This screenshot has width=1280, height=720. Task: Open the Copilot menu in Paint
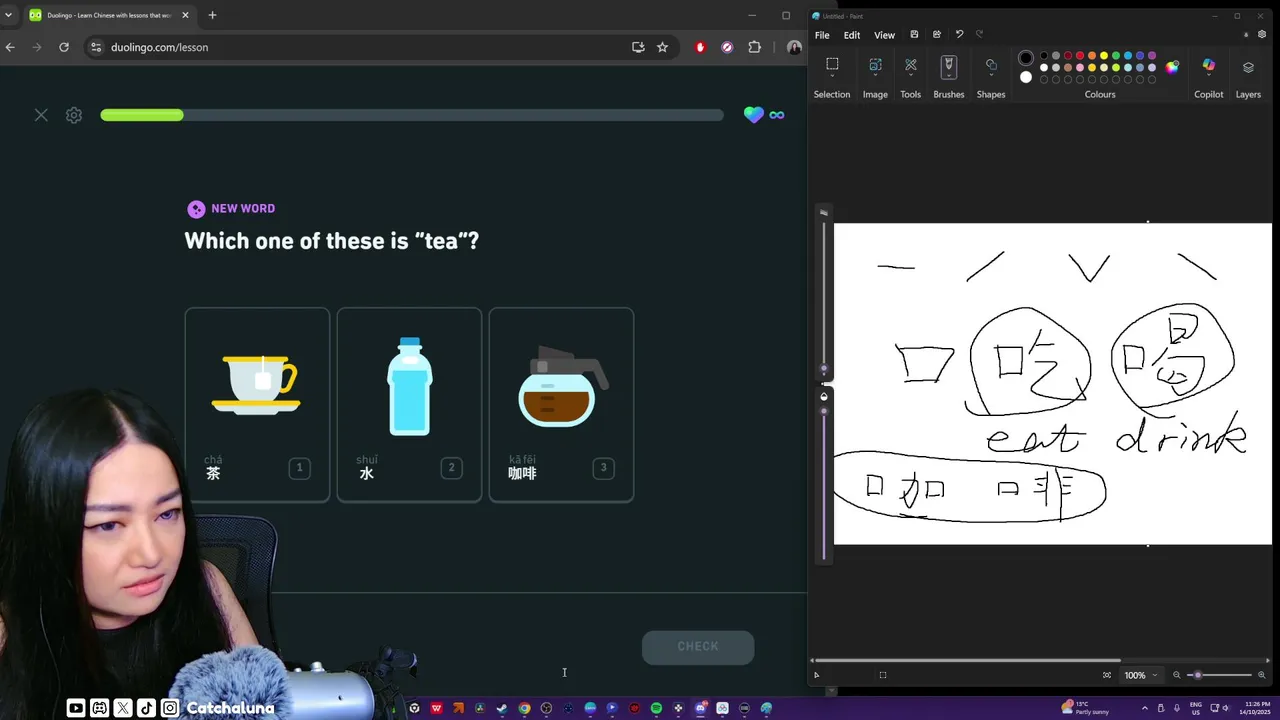[x=1209, y=66]
